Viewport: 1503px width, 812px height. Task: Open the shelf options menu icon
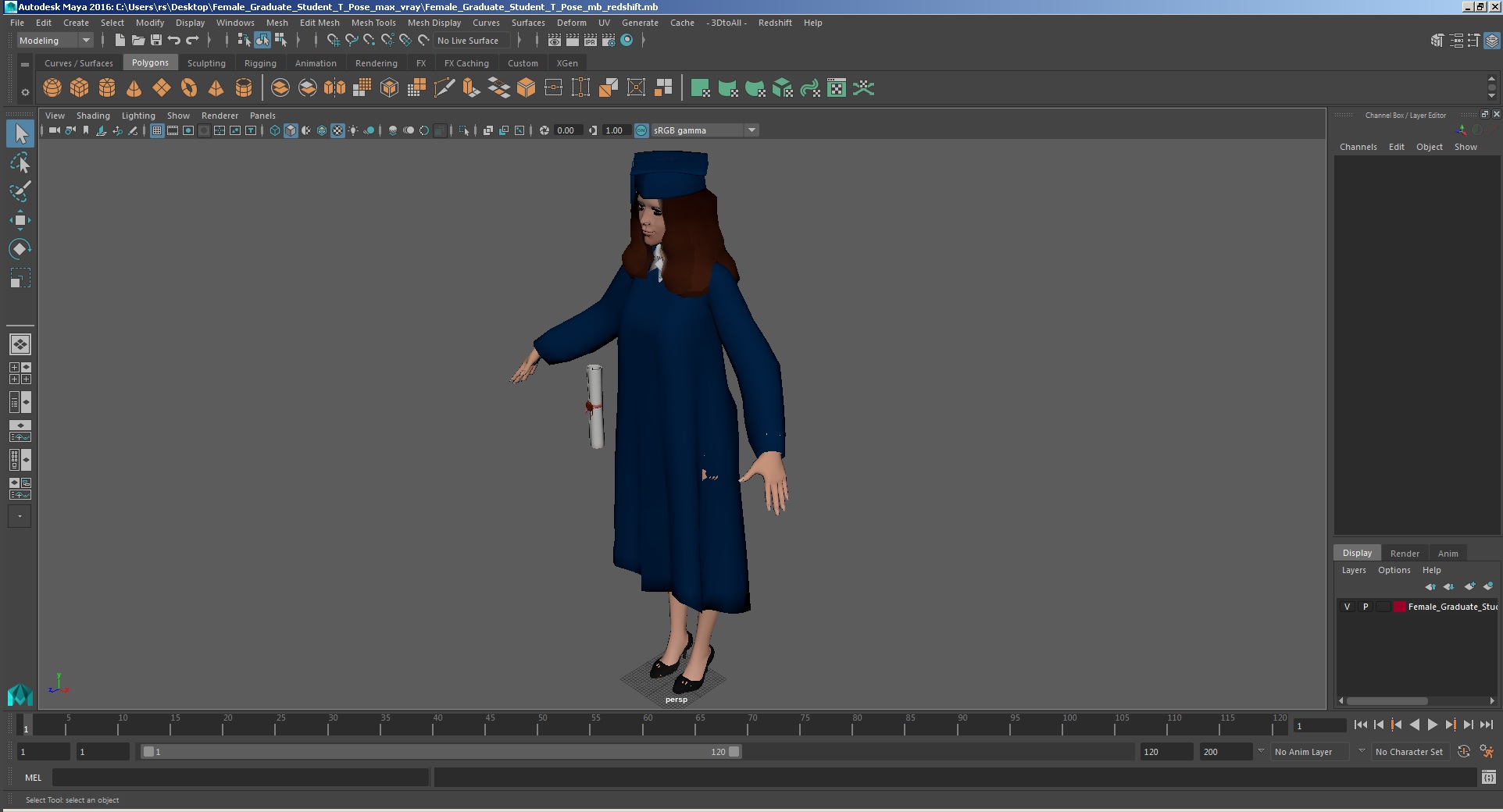pos(25,92)
